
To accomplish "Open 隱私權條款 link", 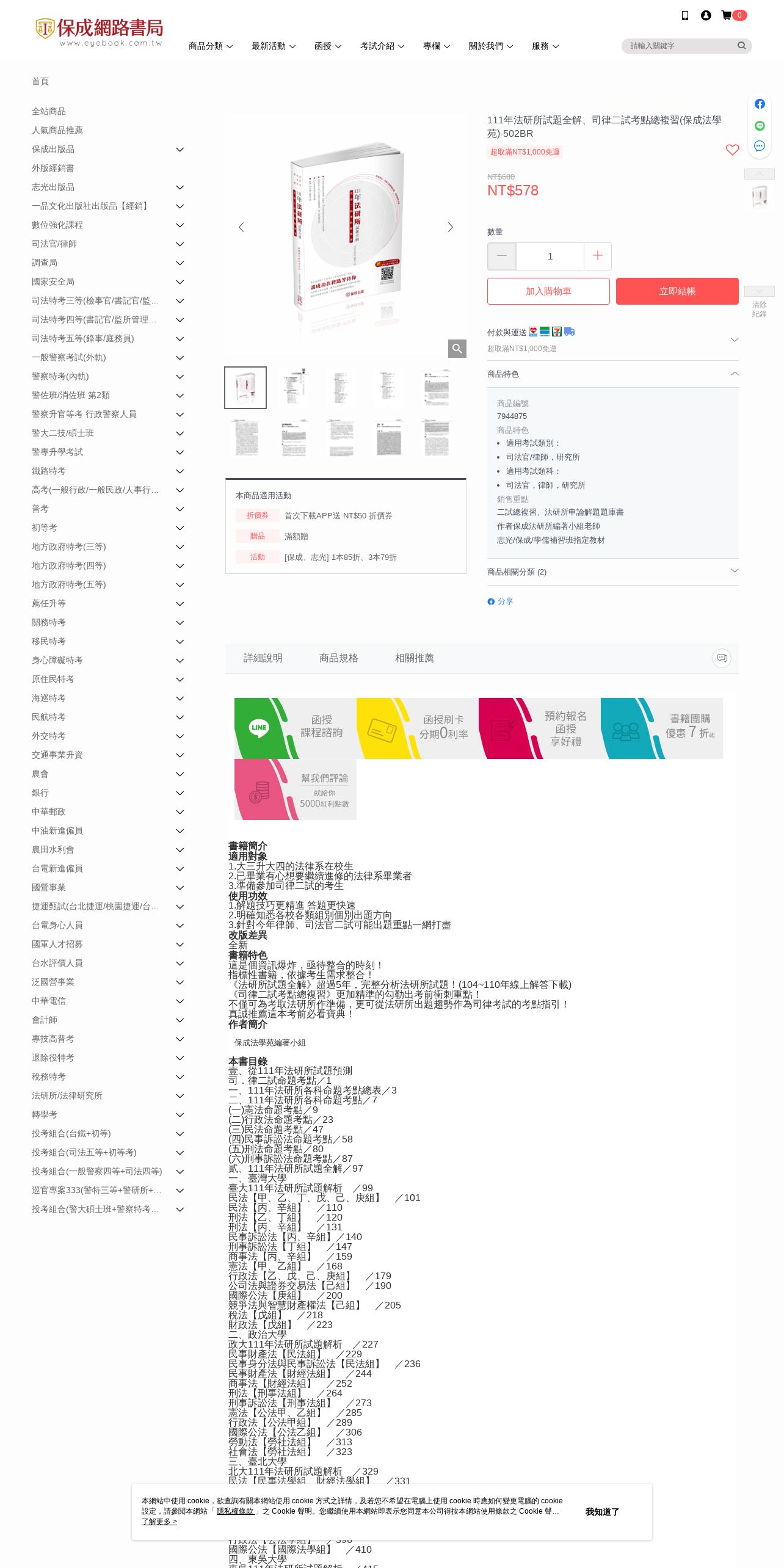I will pyautogui.click(x=236, y=1511).
